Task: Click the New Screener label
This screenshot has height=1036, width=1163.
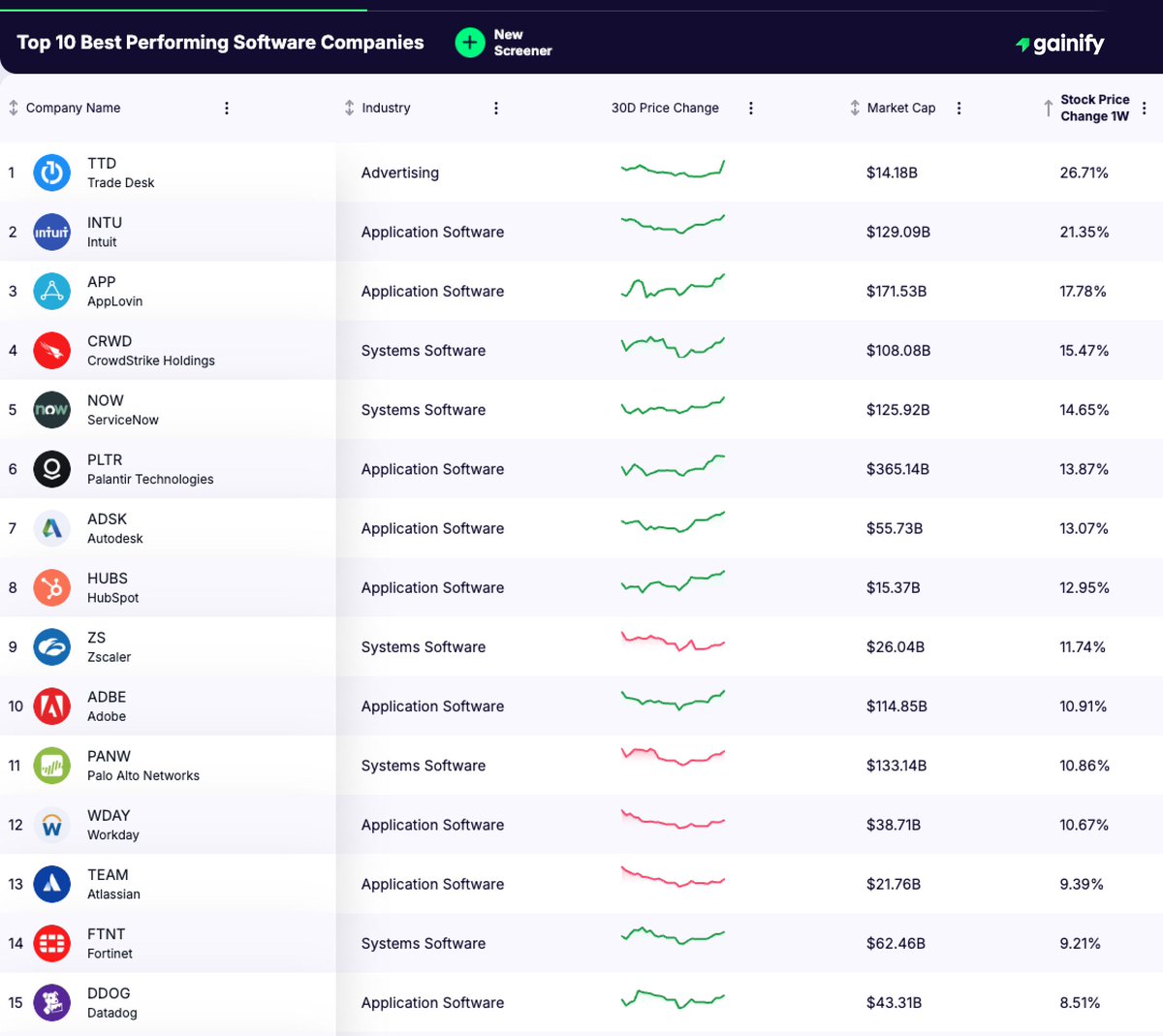Action: (522, 43)
